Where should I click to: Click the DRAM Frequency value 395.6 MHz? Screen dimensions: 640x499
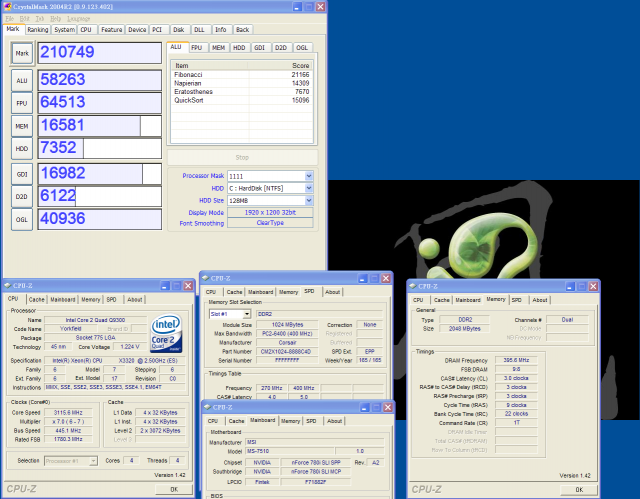click(x=516, y=360)
